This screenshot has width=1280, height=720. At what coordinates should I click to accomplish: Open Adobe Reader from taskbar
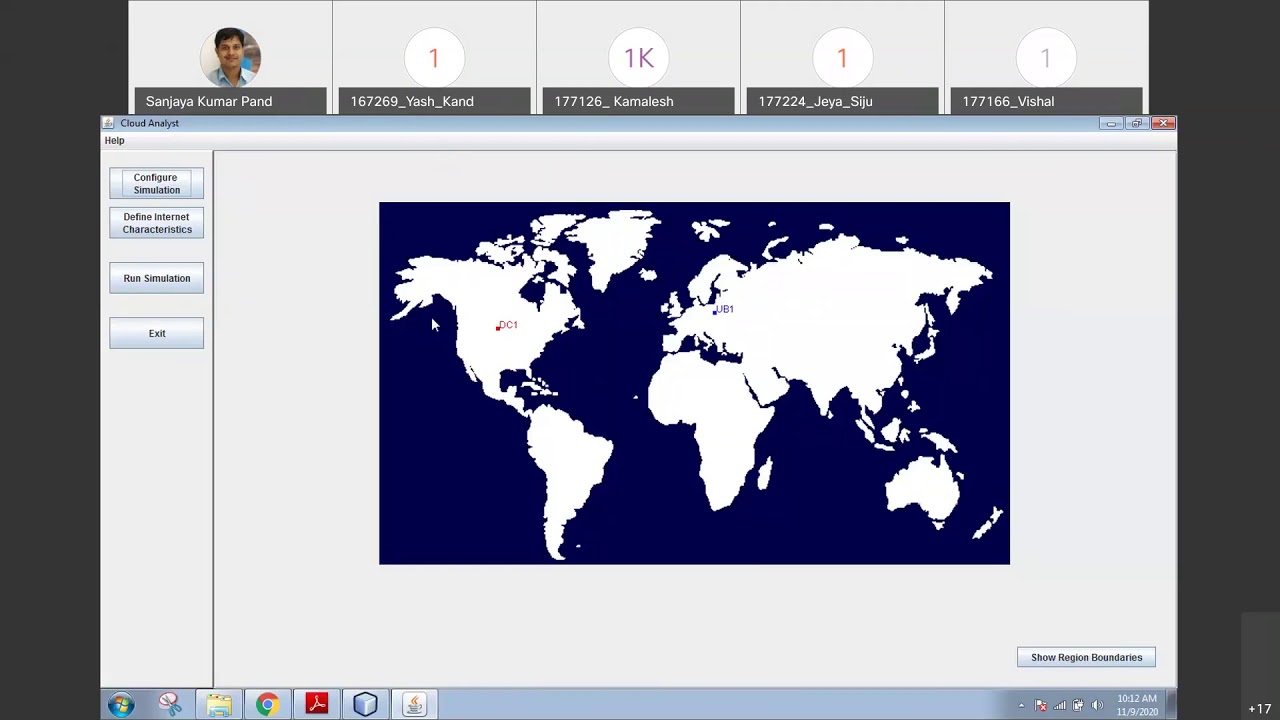click(317, 705)
